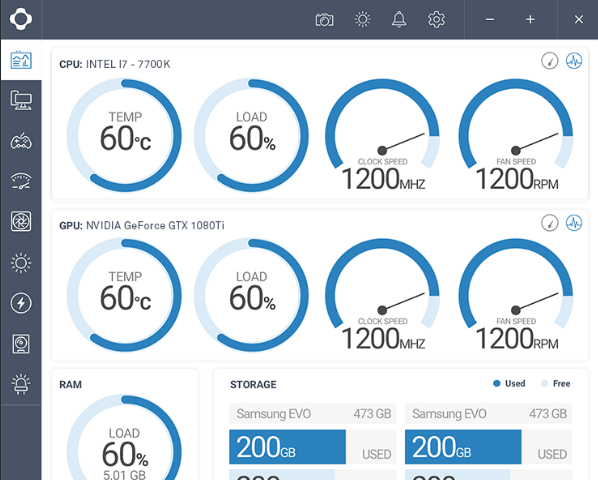Click the CPU fan speed 1200RPM dial
This screenshot has width=598, height=480.
point(516,135)
